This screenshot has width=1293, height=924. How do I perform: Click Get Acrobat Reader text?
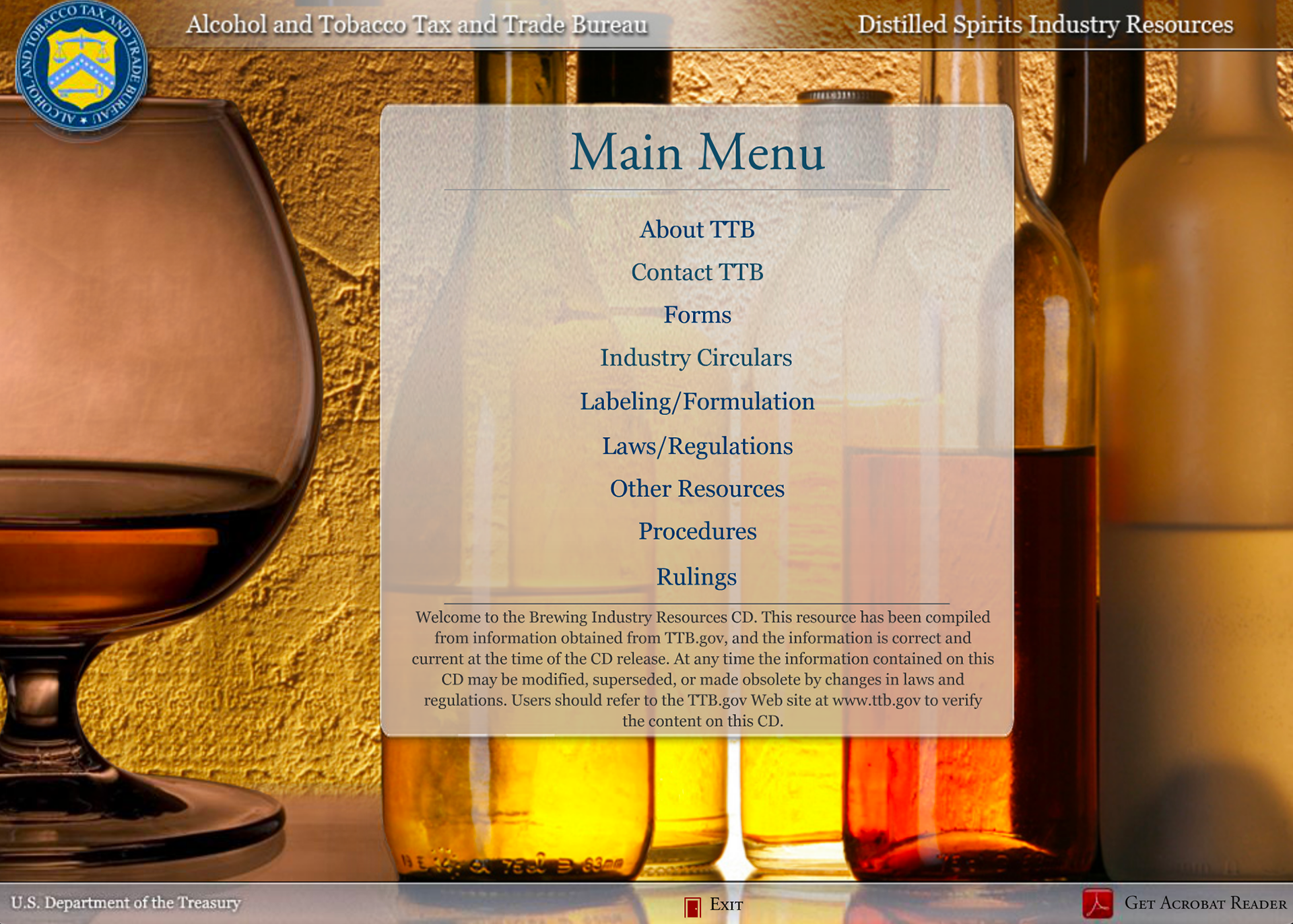point(1205,903)
